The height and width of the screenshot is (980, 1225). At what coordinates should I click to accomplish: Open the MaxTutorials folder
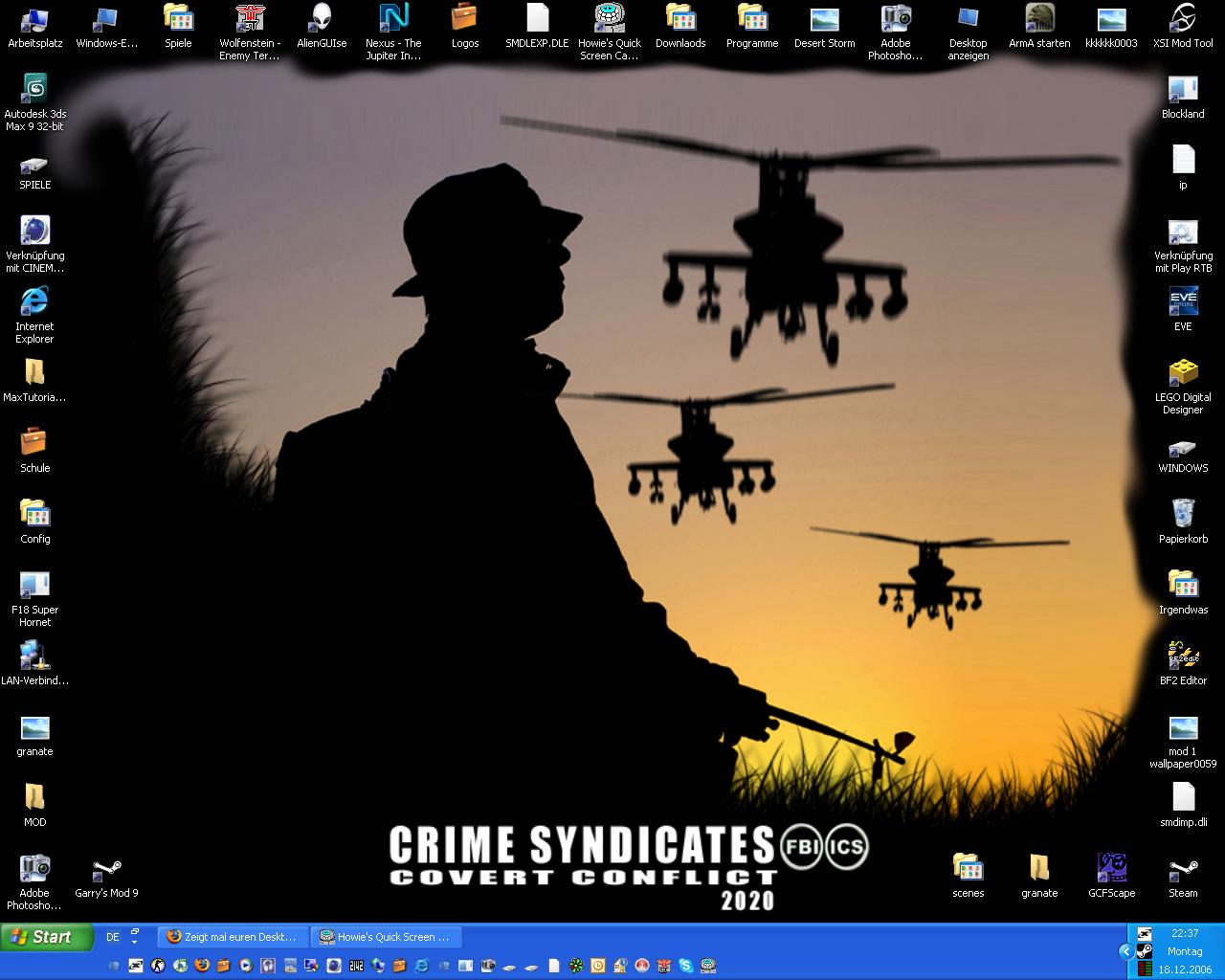pyautogui.click(x=34, y=381)
